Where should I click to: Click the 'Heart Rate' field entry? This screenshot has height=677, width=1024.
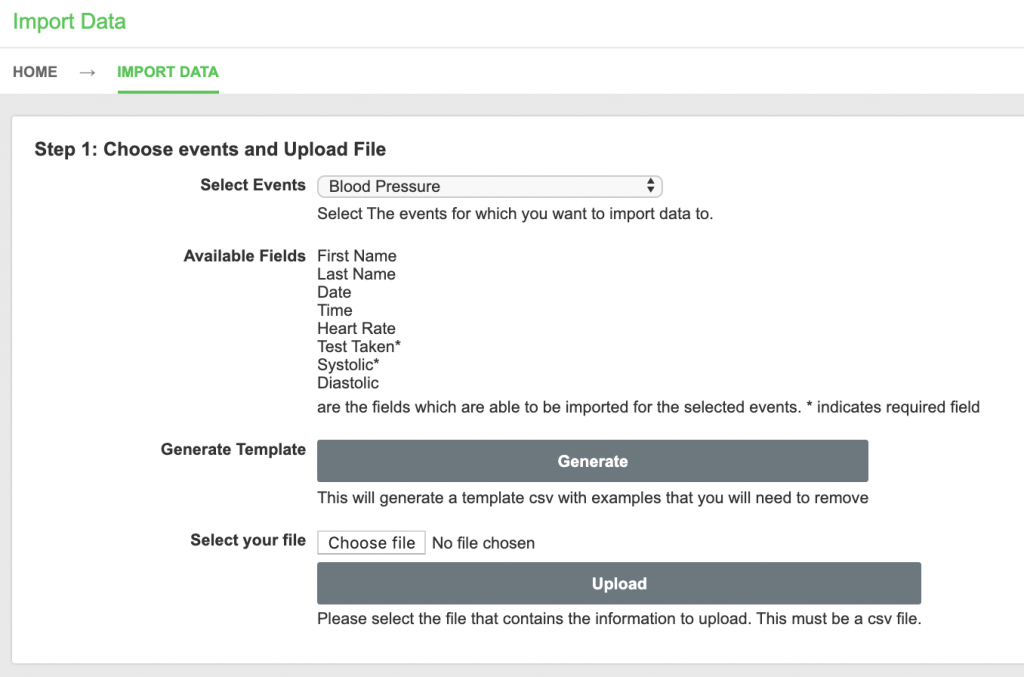pos(357,328)
